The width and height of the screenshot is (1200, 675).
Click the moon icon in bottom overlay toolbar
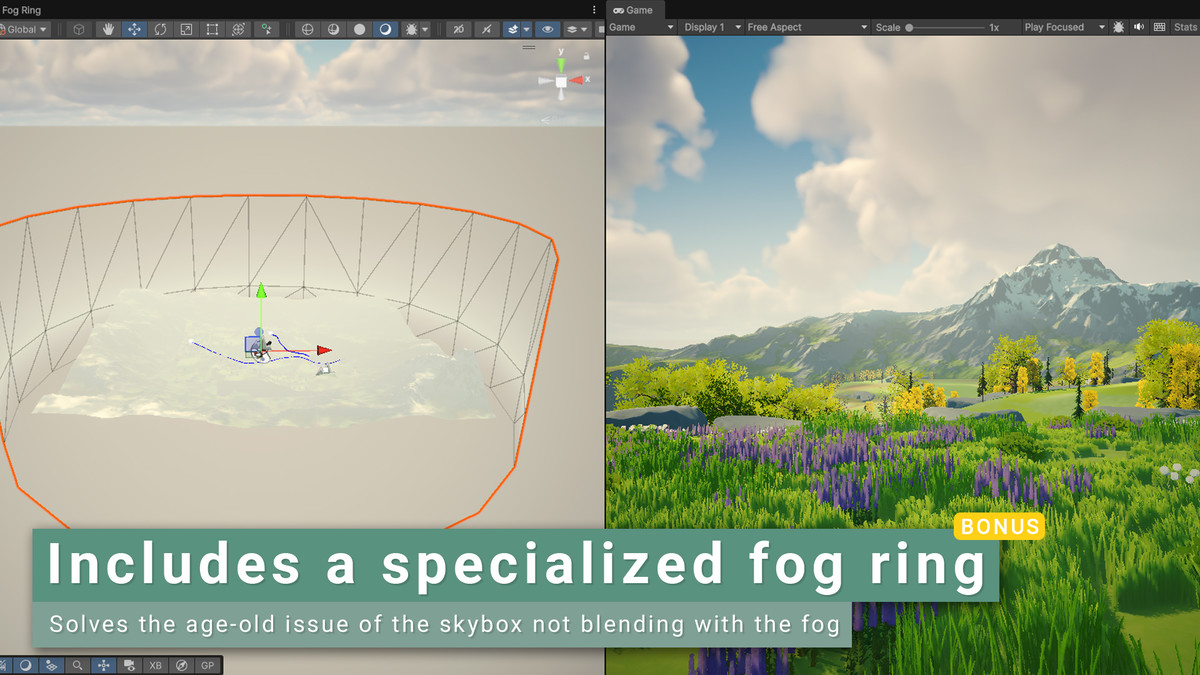click(26, 665)
